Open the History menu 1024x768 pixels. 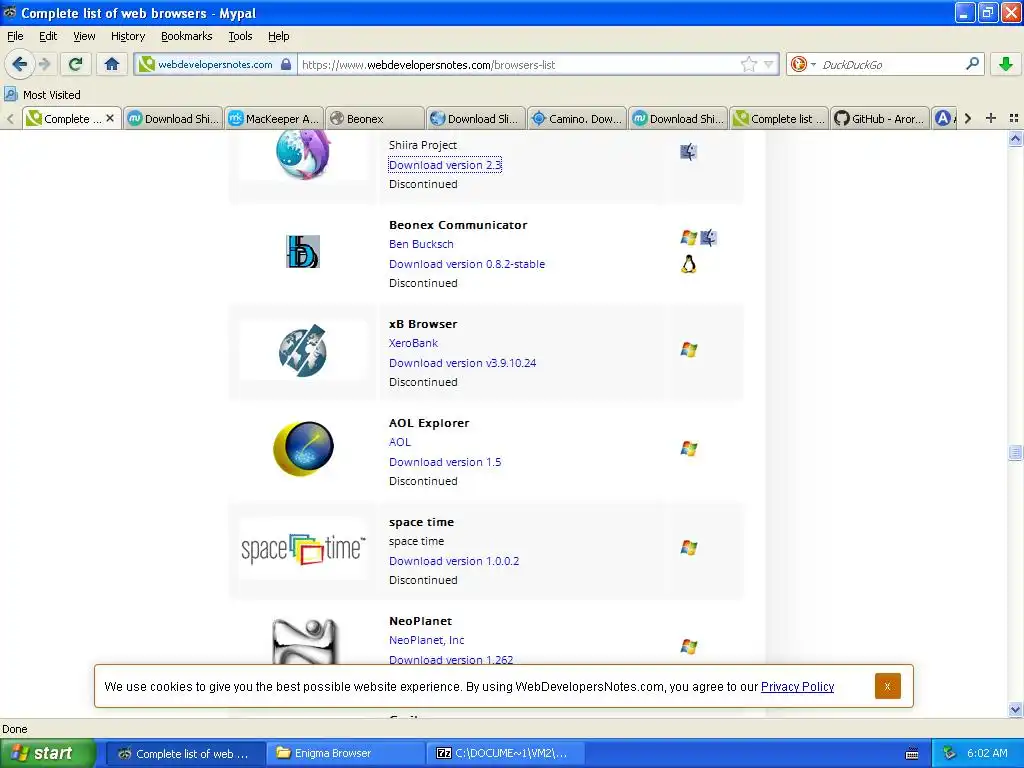tap(127, 36)
